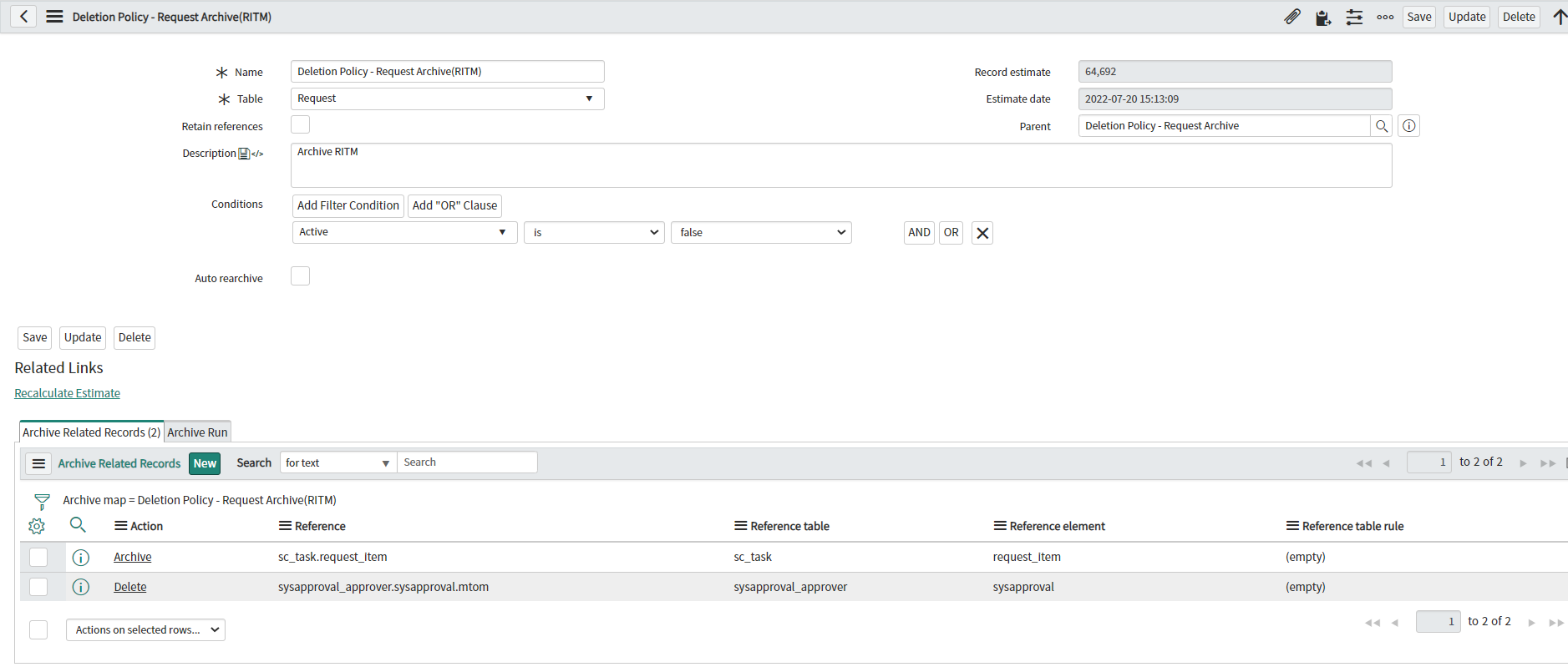Go to previous page in bottom pagination
The height and width of the screenshot is (667, 1568).
coord(1395,622)
